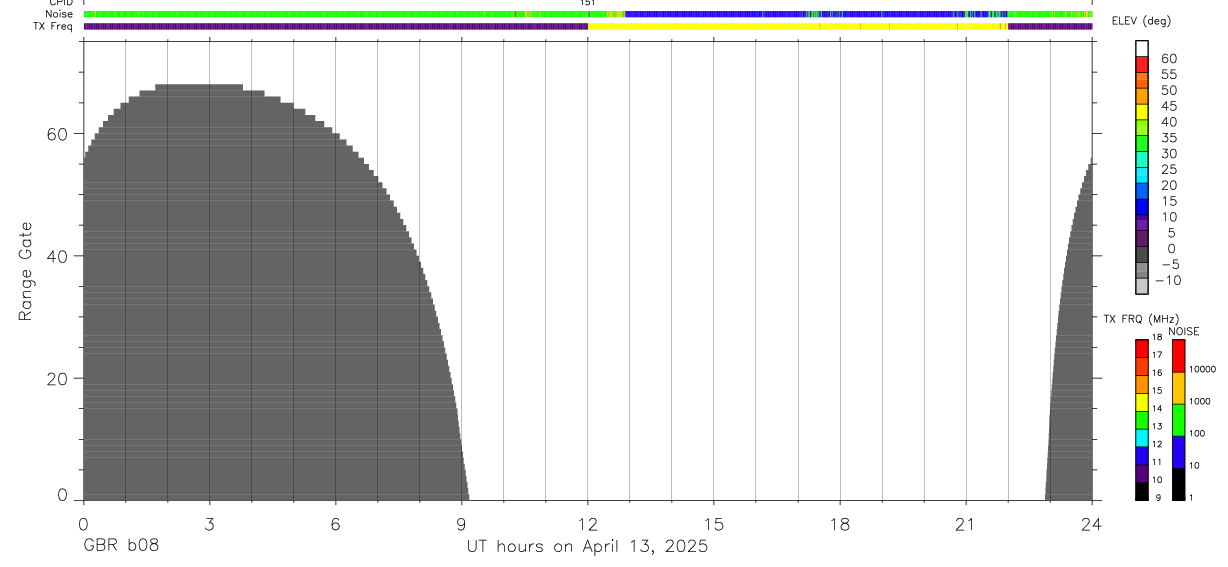Click the 'NOISE' legend title

(x=1184, y=331)
